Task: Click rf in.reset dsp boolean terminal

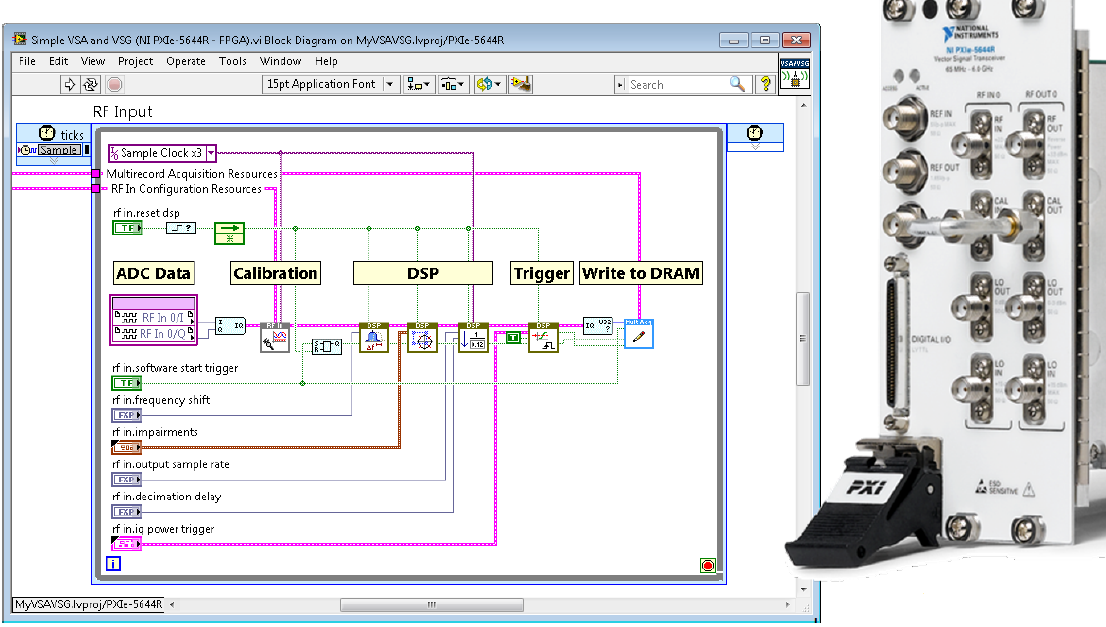Action: click(x=127, y=229)
